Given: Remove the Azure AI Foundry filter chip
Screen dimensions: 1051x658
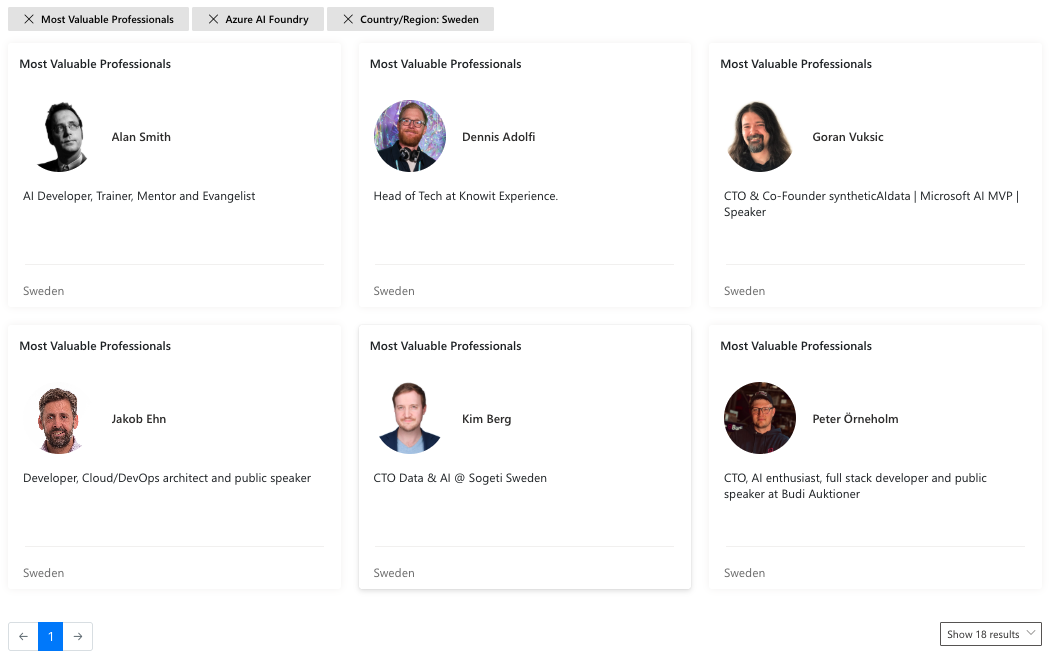Looking at the screenshot, I should tap(213, 19).
